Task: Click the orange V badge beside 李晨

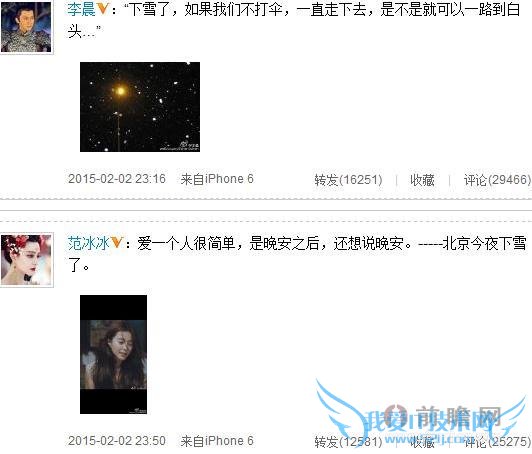Action: 102,10
